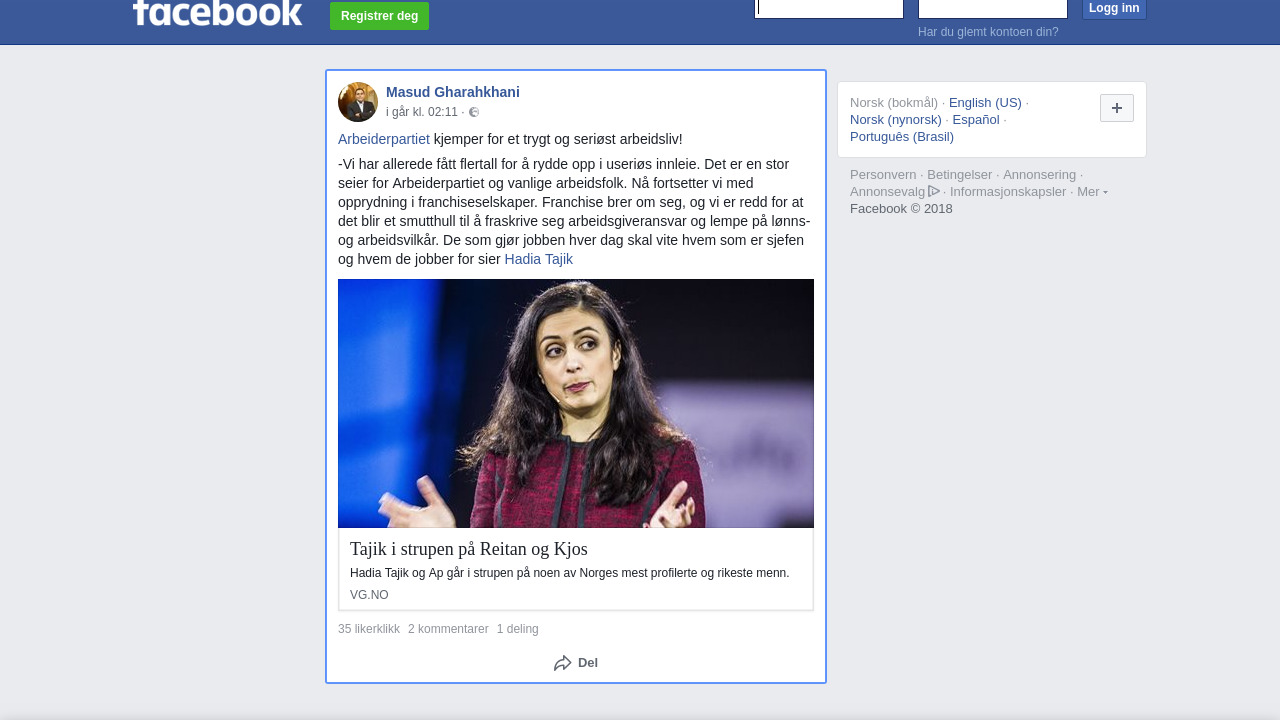Focus the email login input field

(x=829, y=9)
